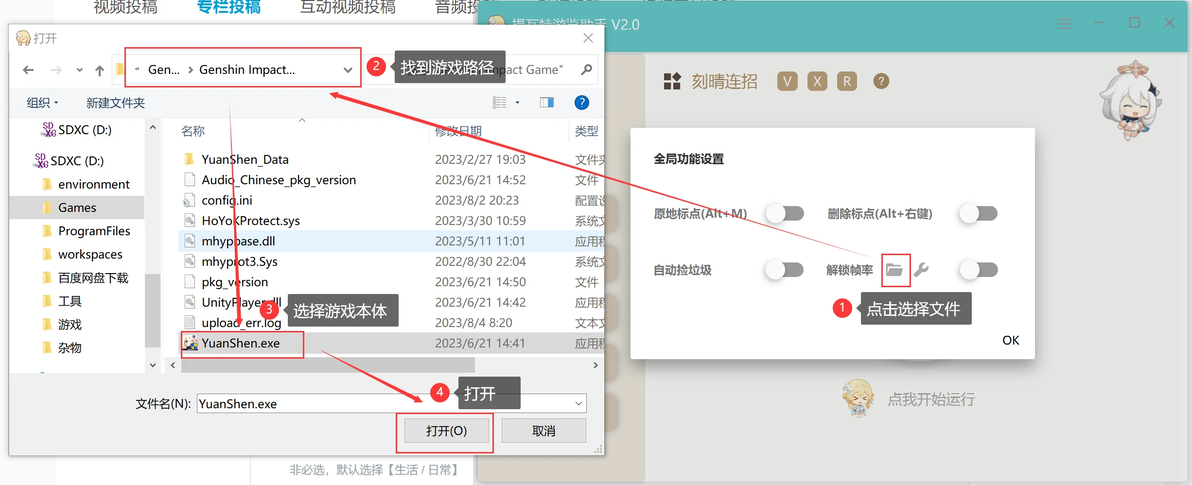
Task: Click the preview pane icon in the dialog toolbar
Action: 546,102
